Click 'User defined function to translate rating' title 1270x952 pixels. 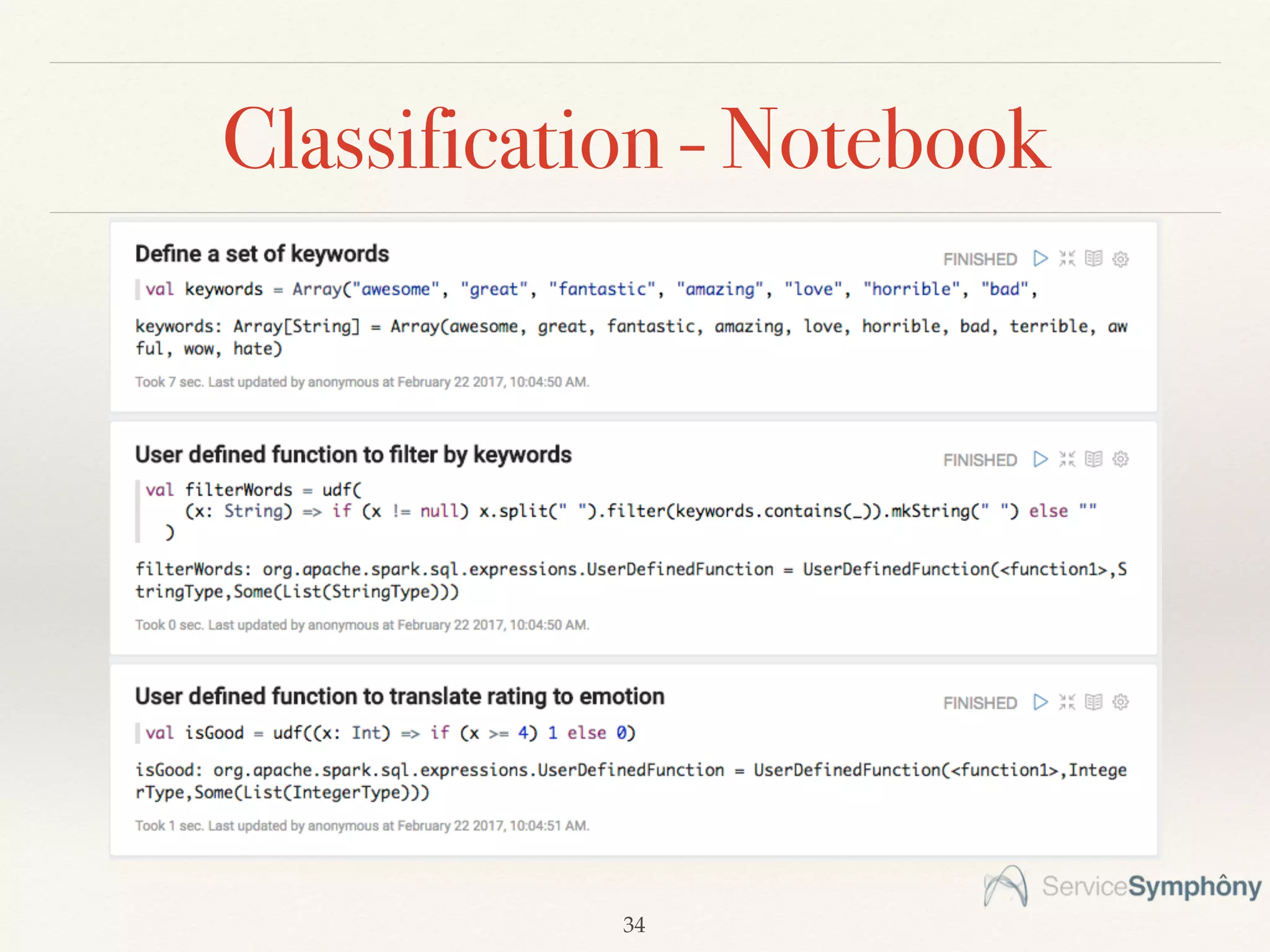click(x=399, y=697)
